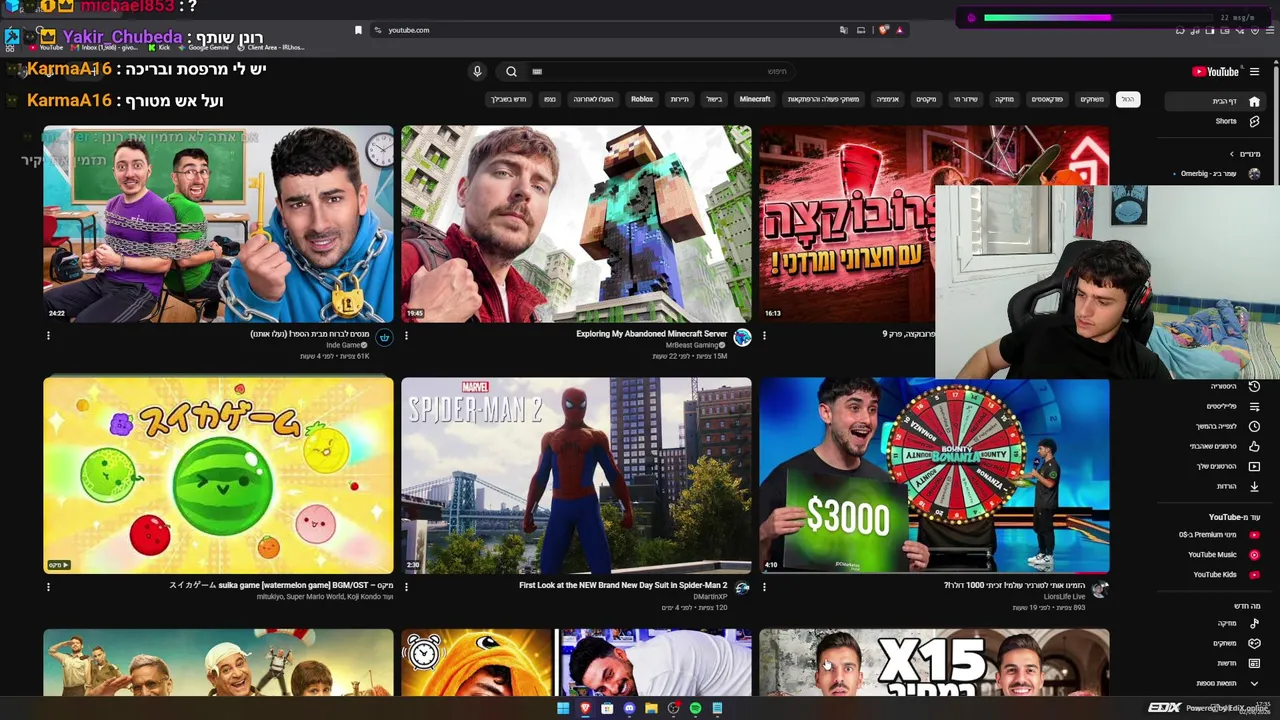The height and width of the screenshot is (720, 1280).
Task: Open the title Exploring My Abandoned Minecraft Server
Action: tap(651, 334)
